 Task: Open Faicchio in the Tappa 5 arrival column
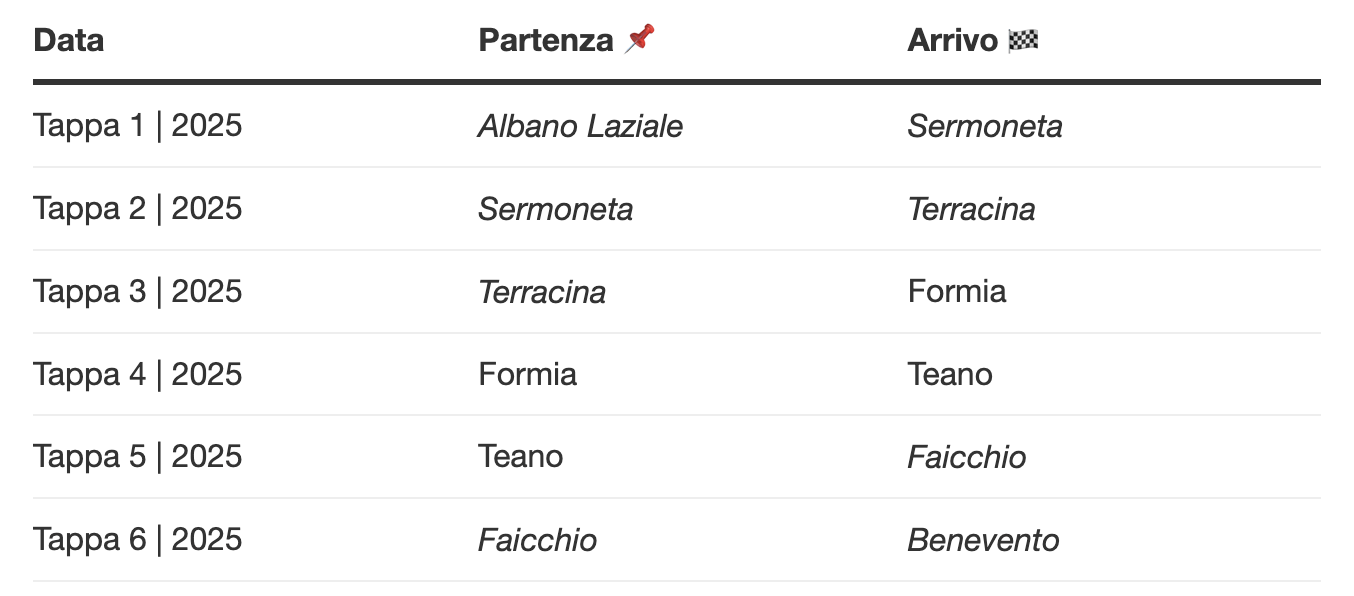pyautogui.click(x=966, y=457)
